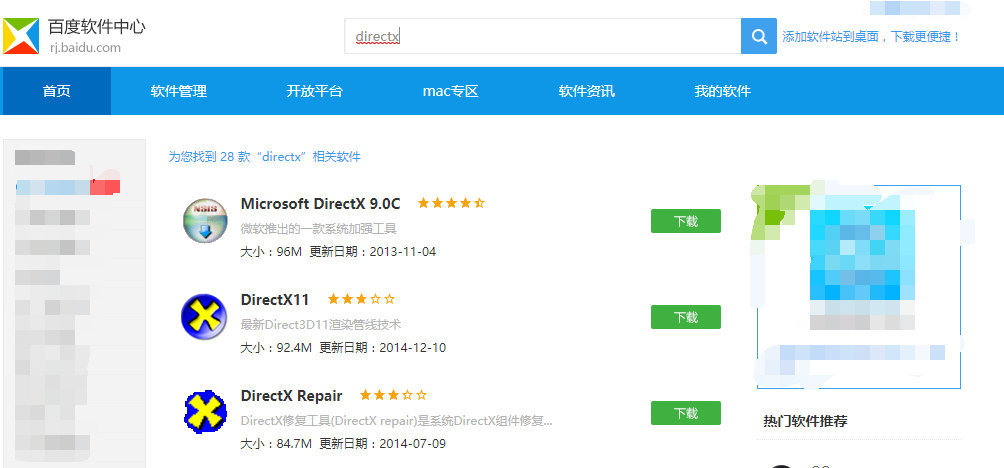
Task: Open the 软件资讯 tab
Action: (587, 91)
